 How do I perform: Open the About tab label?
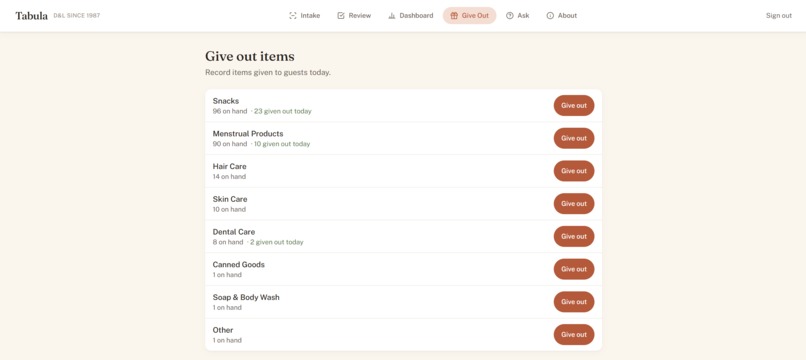pos(567,15)
